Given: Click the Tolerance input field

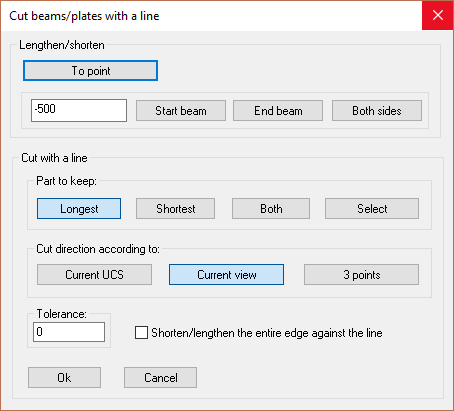Looking at the screenshot, I should point(69,332).
